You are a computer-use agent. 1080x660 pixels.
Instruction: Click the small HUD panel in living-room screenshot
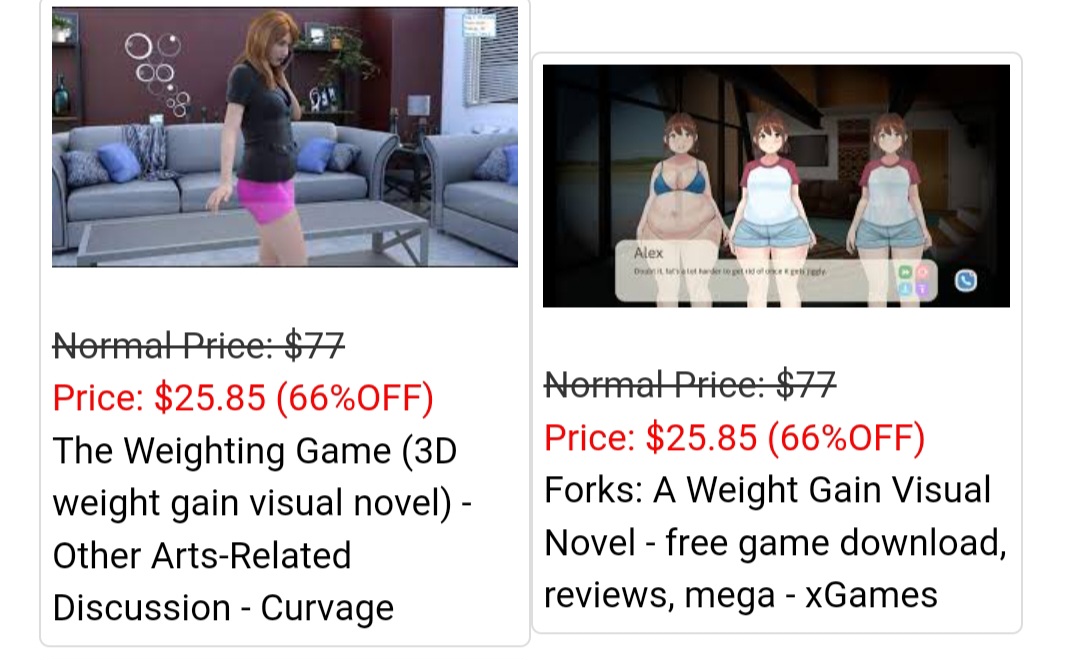pos(479,24)
